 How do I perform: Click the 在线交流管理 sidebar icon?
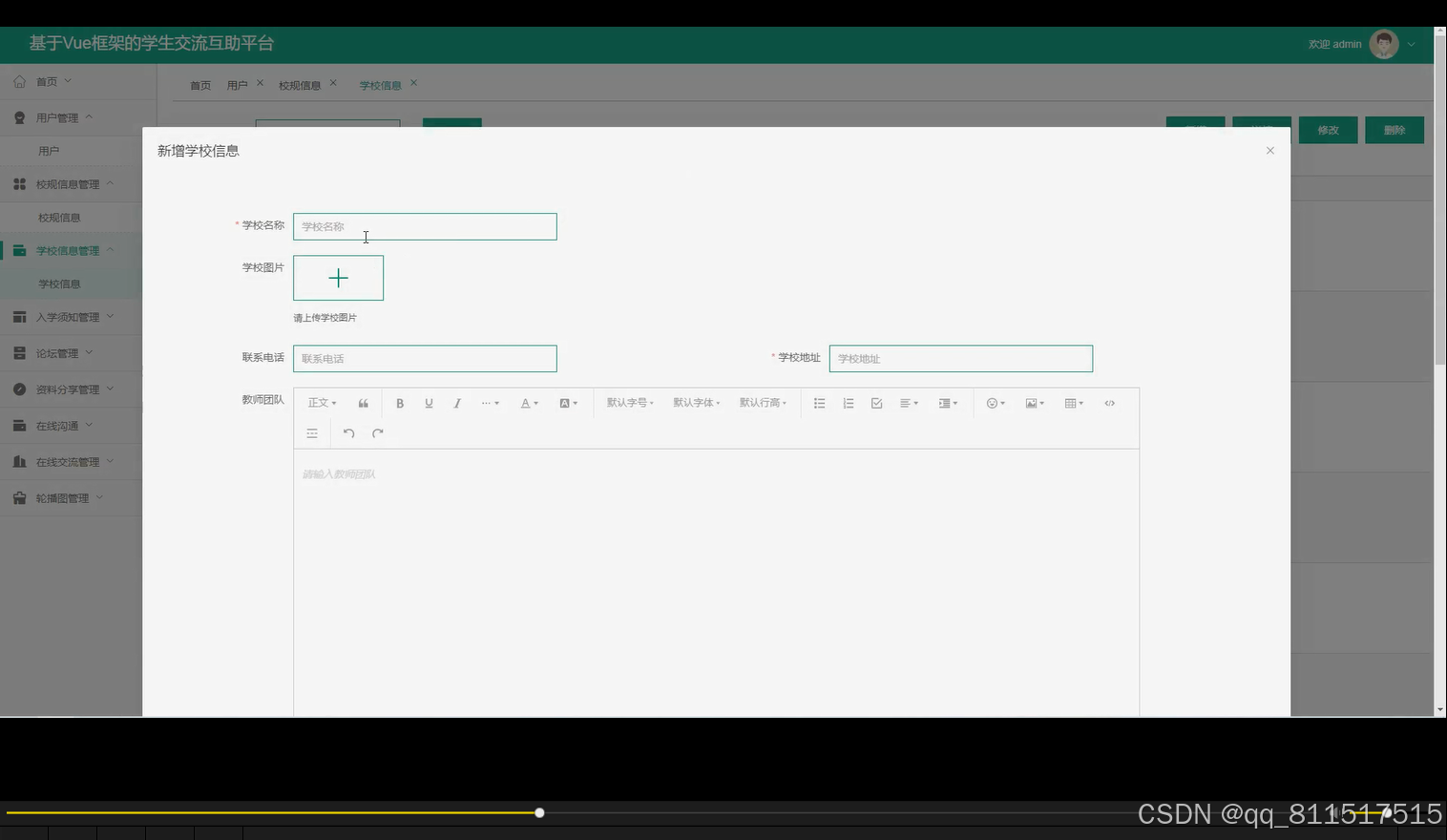click(19, 462)
